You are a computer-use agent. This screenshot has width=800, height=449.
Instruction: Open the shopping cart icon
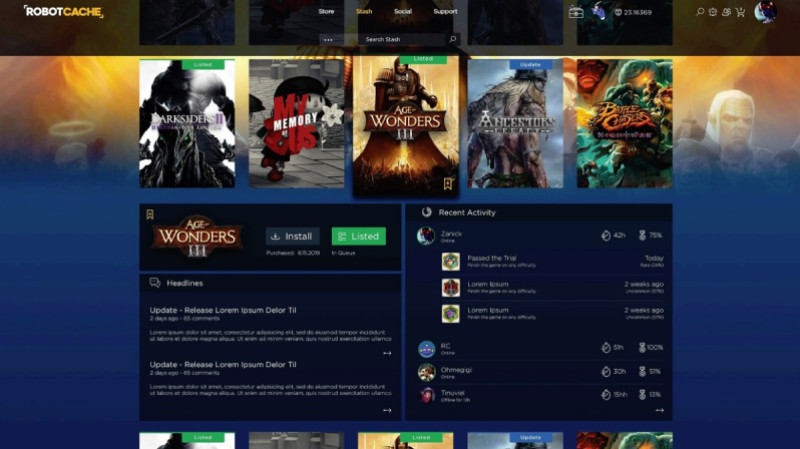click(x=740, y=12)
